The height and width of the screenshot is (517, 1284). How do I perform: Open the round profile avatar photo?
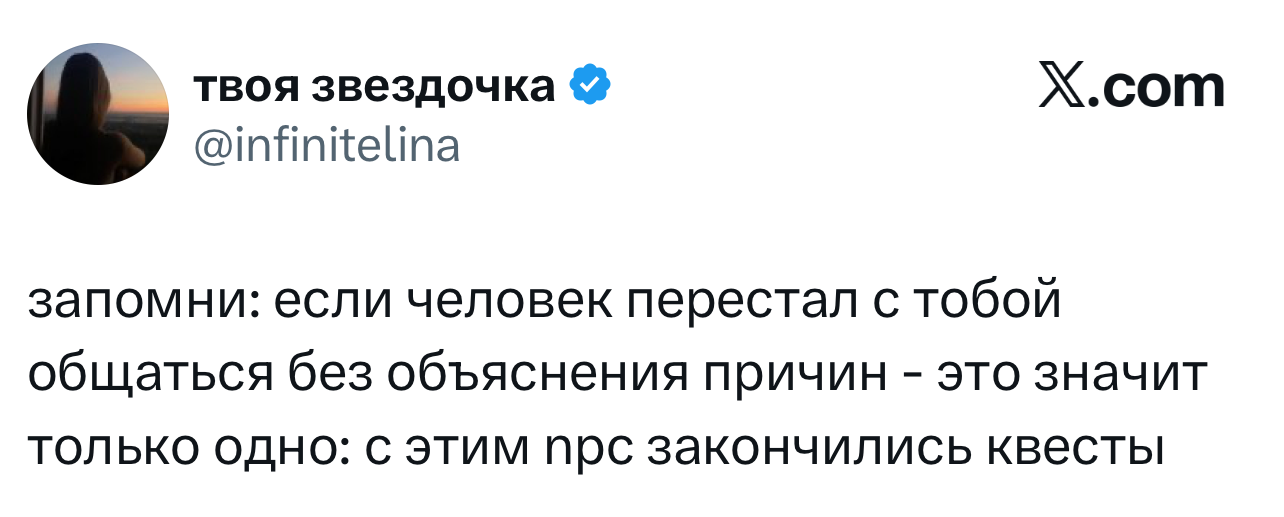pyautogui.click(x=97, y=114)
